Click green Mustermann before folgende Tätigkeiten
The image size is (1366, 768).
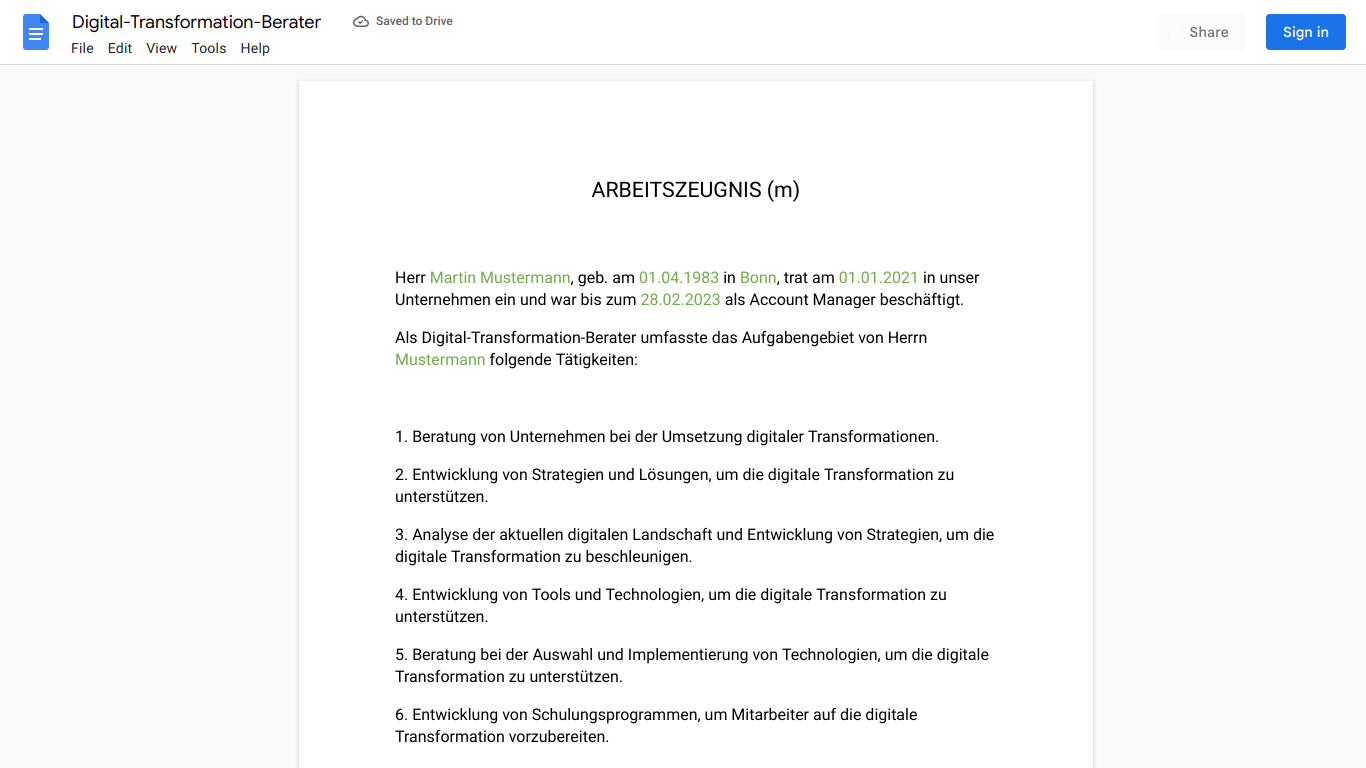tap(440, 360)
